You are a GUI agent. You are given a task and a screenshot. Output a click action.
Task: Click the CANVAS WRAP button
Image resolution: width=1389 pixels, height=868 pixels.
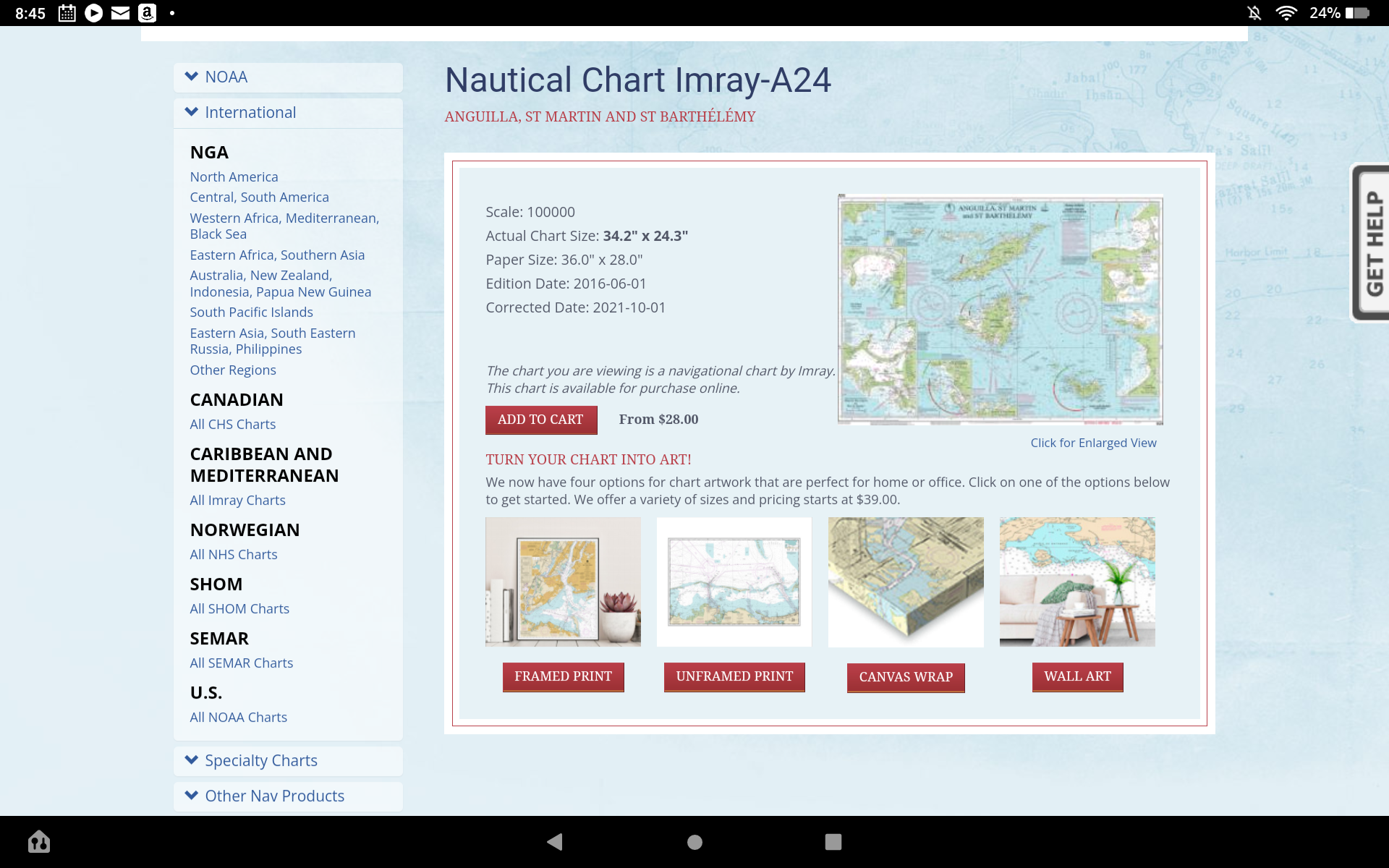point(906,677)
